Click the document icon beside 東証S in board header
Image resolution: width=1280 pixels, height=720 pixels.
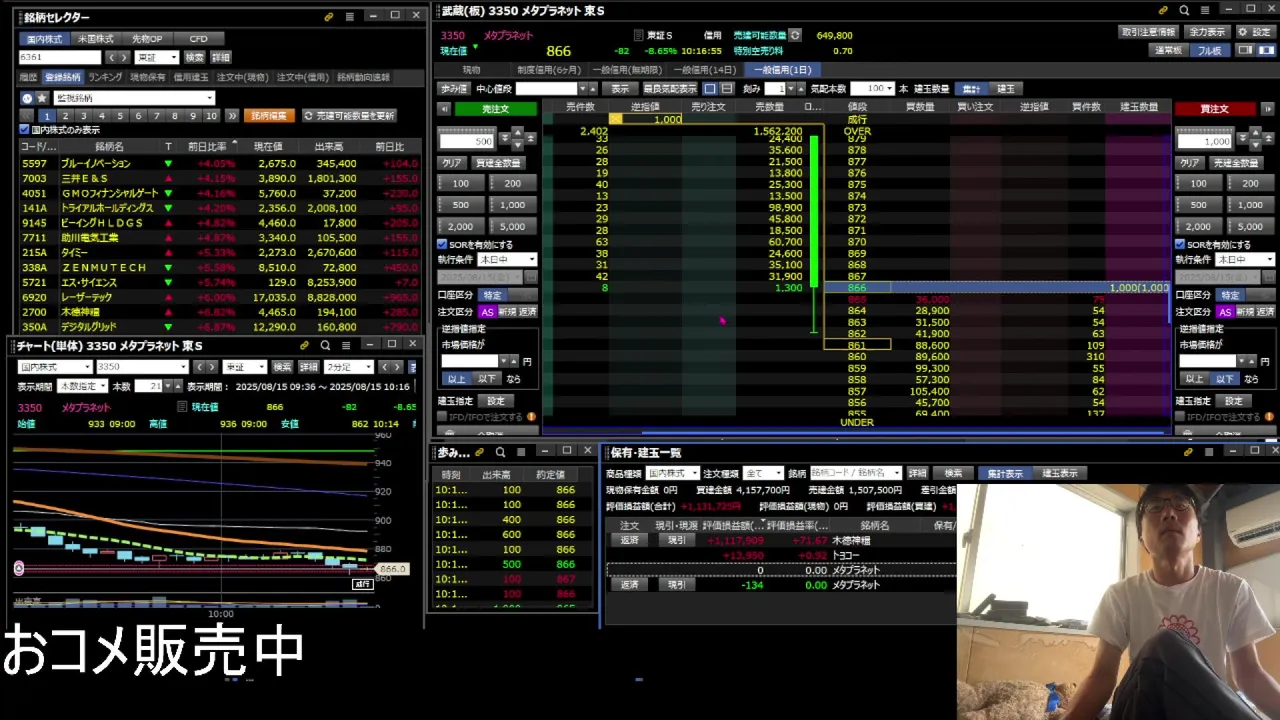[x=638, y=35]
